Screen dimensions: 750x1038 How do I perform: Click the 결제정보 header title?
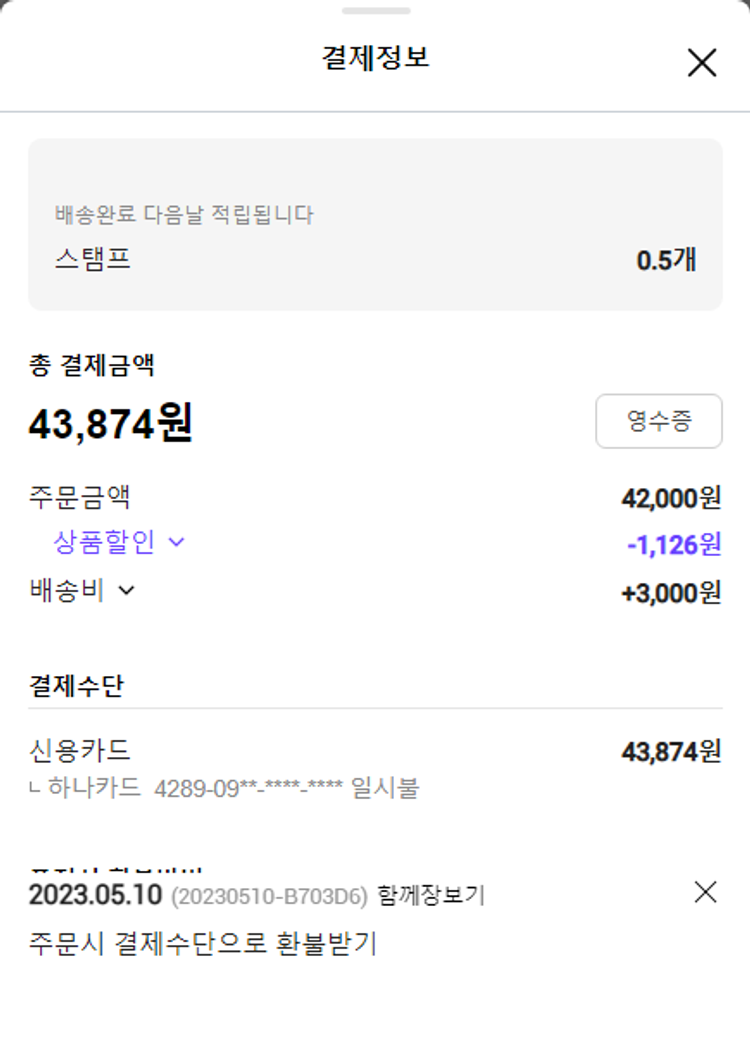pyautogui.click(x=375, y=58)
